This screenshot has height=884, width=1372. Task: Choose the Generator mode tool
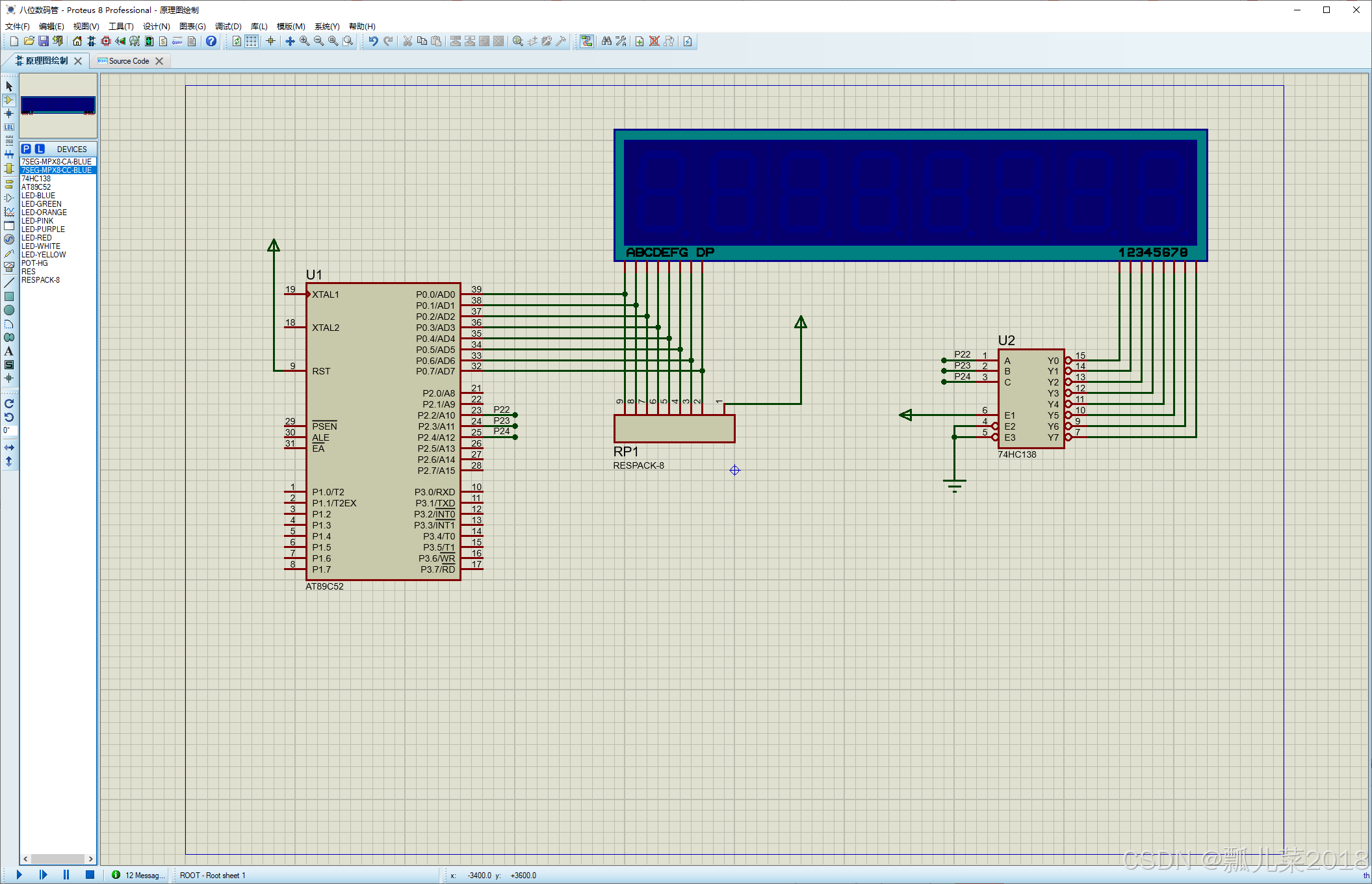pos(8,239)
